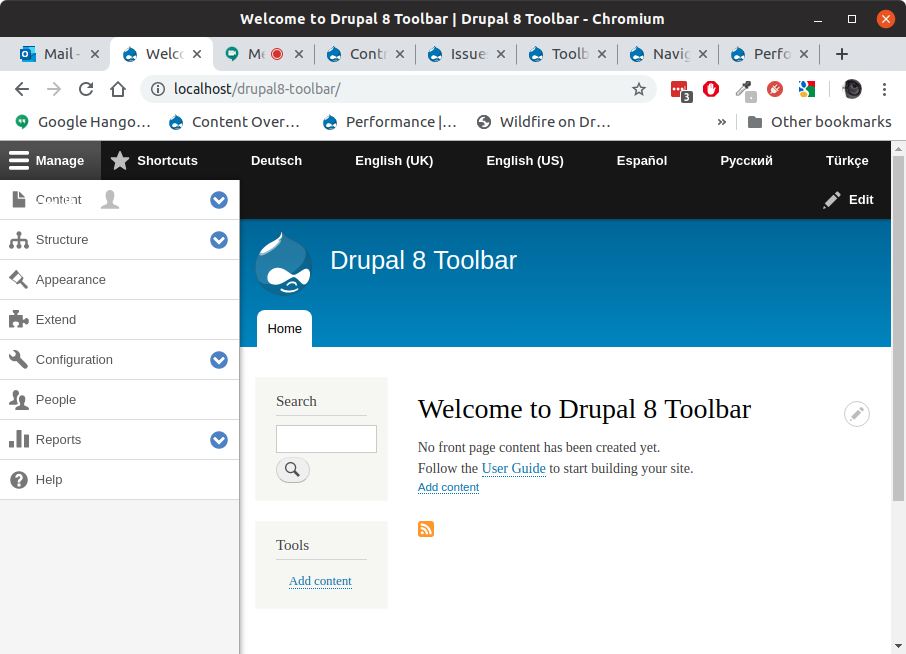Open Extend via its puzzle-piece icon
The width and height of the screenshot is (906, 654).
pyautogui.click(x=20, y=320)
